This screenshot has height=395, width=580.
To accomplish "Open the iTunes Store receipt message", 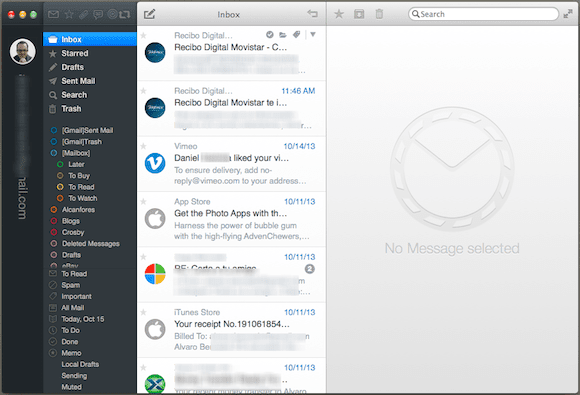I will [x=232, y=330].
